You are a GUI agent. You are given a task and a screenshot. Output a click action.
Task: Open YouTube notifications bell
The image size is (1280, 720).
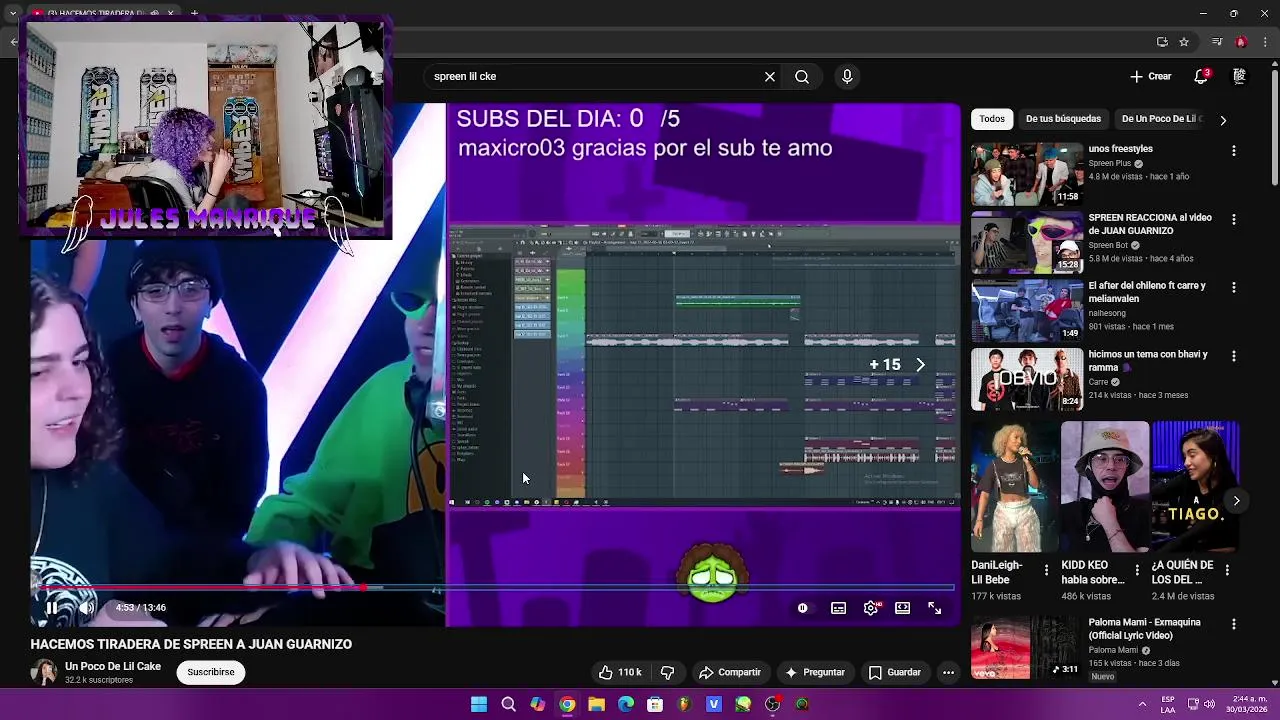(1201, 76)
